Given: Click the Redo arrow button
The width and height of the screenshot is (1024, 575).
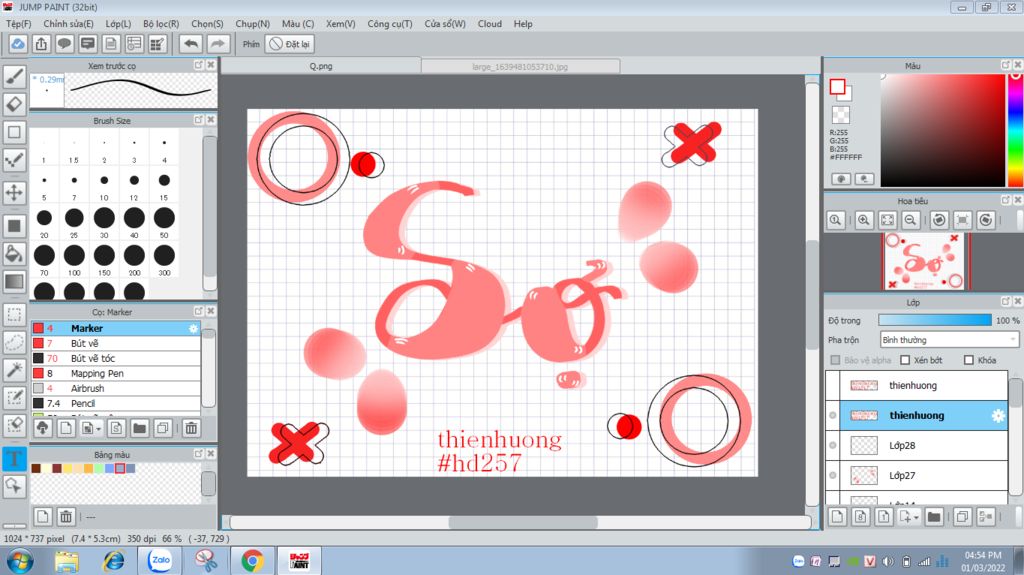Looking at the screenshot, I should (217, 44).
